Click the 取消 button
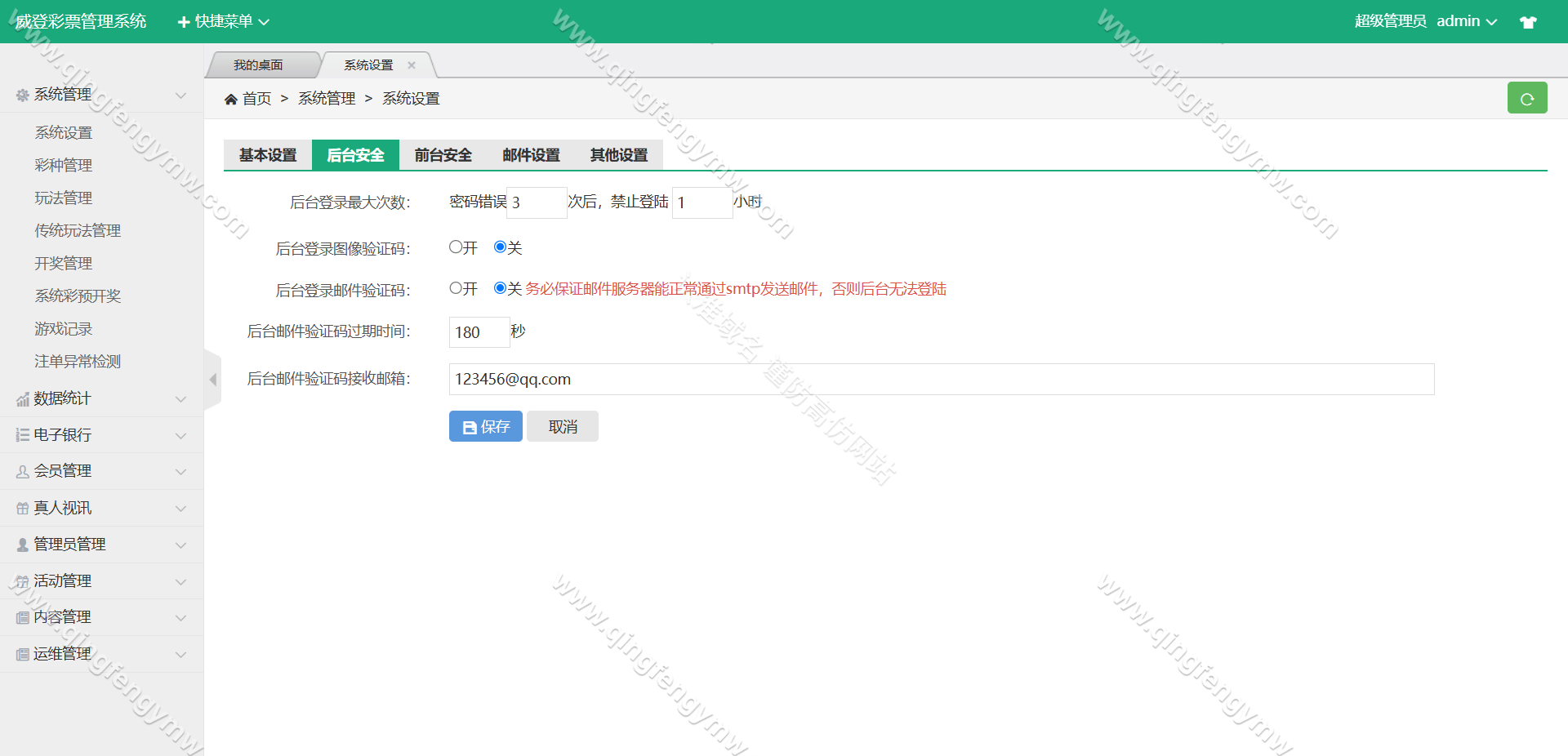The width and height of the screenshot is (1568, 756). tap(562, 426)
